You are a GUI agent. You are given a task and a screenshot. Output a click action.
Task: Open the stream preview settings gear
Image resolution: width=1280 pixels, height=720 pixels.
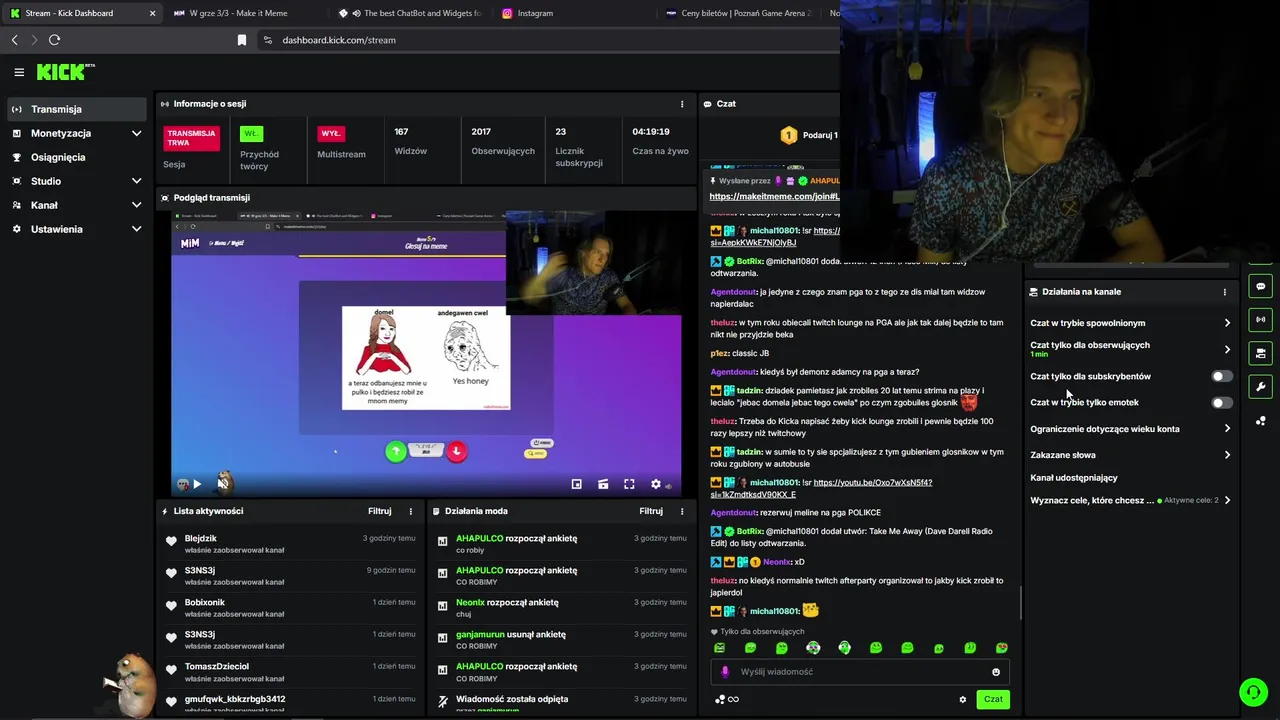[x=656, y=484]
